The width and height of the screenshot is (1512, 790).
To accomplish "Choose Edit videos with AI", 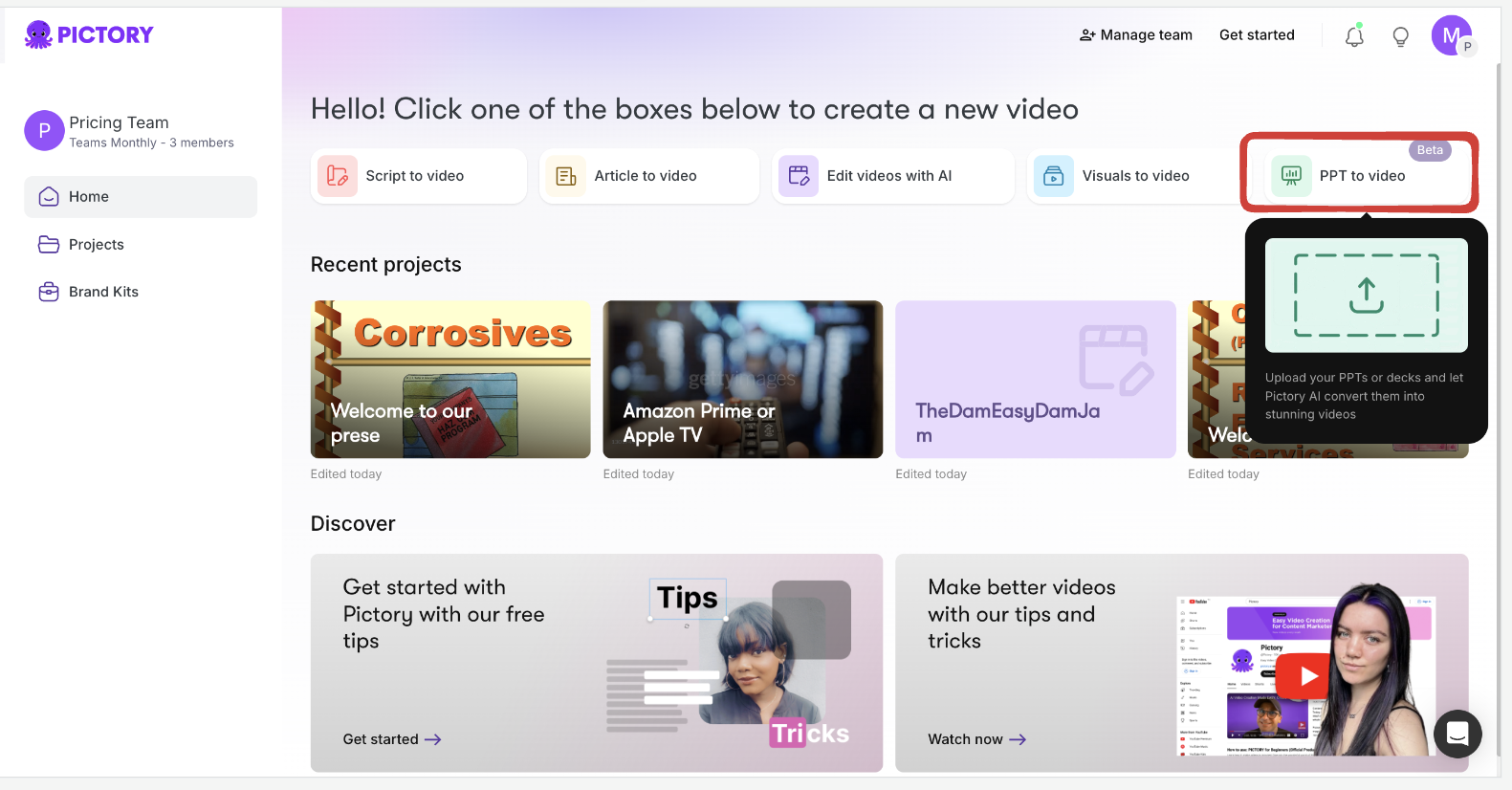I will coord(893,176).
